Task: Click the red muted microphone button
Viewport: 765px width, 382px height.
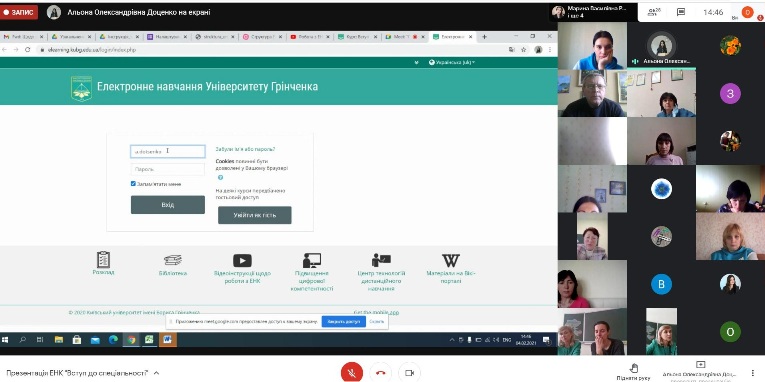Action: [x=351, y=373]
